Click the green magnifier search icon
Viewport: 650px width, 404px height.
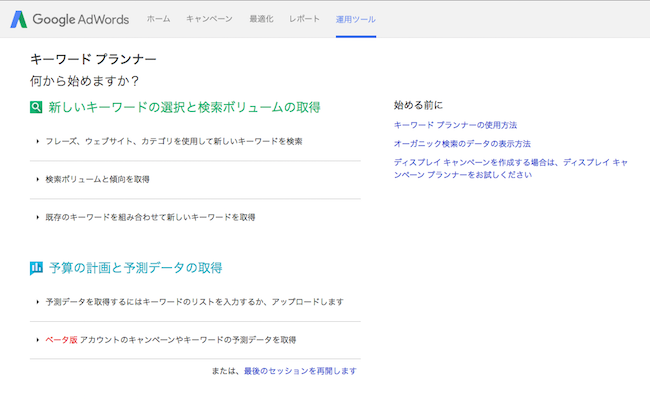(36, 107)
